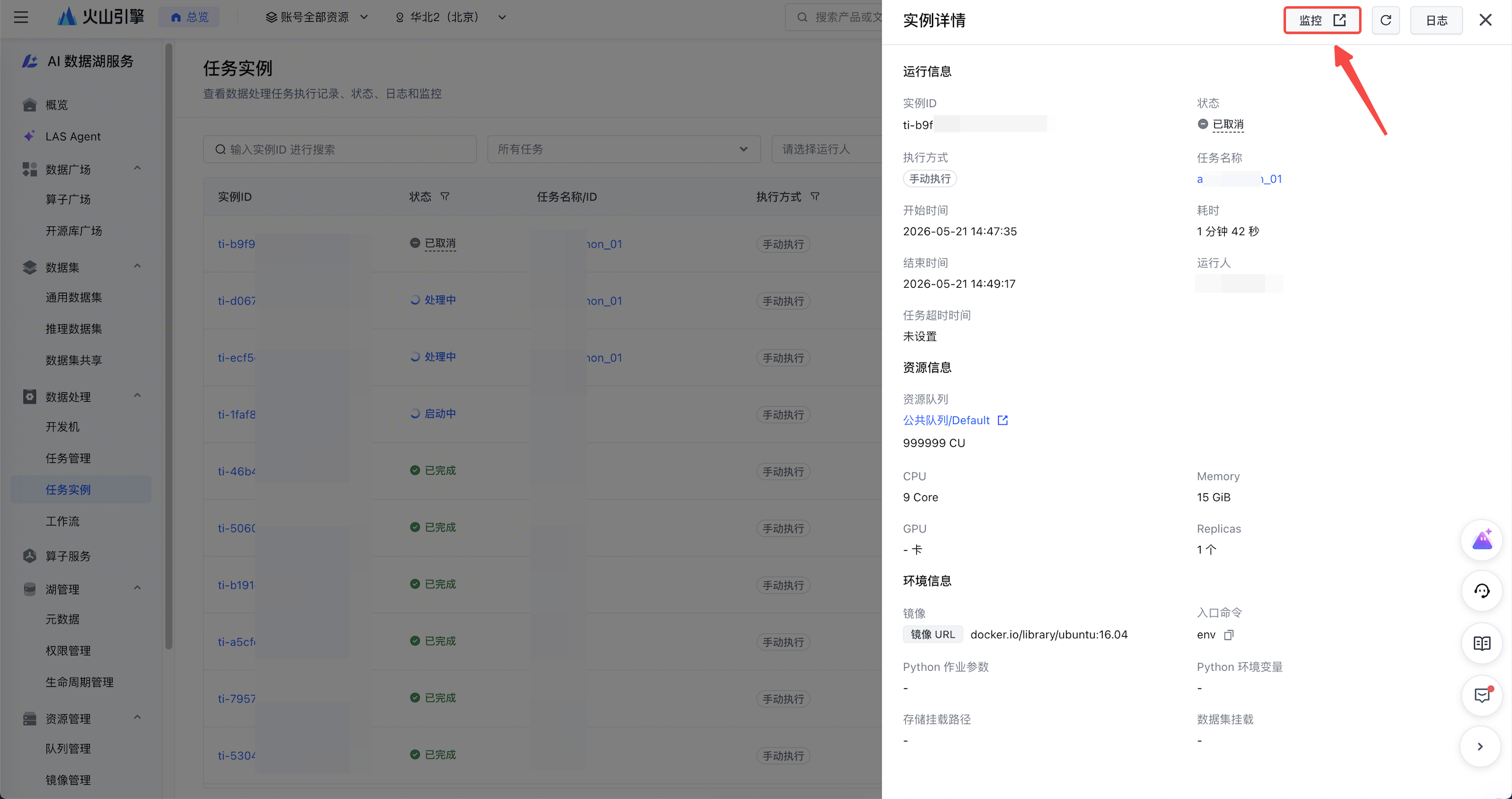Open the AI assistant floating icon
1512x799 pixels.
pos(1482,540)
